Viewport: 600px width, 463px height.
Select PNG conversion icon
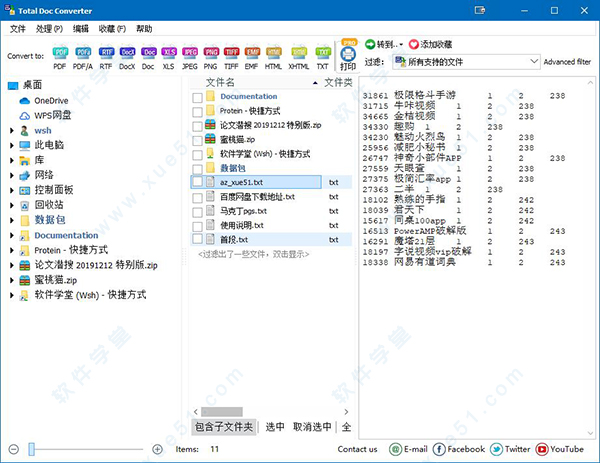pyautogui.click(x=210, y=53)
